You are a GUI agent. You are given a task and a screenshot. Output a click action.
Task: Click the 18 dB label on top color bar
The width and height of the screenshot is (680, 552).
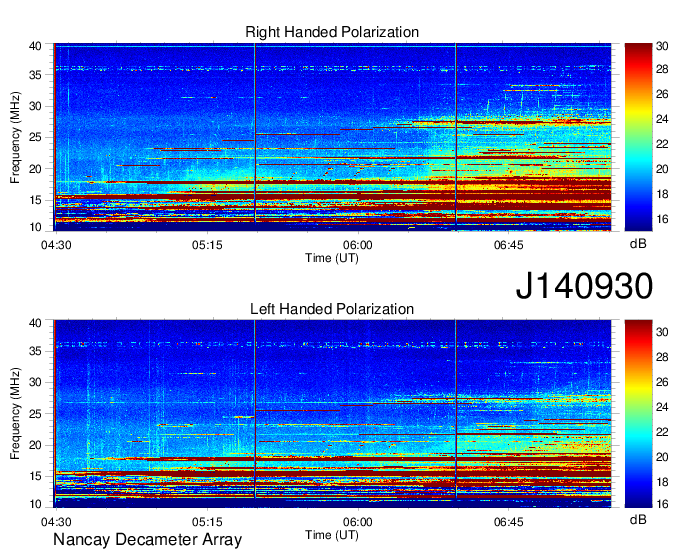tap(662, 194)
